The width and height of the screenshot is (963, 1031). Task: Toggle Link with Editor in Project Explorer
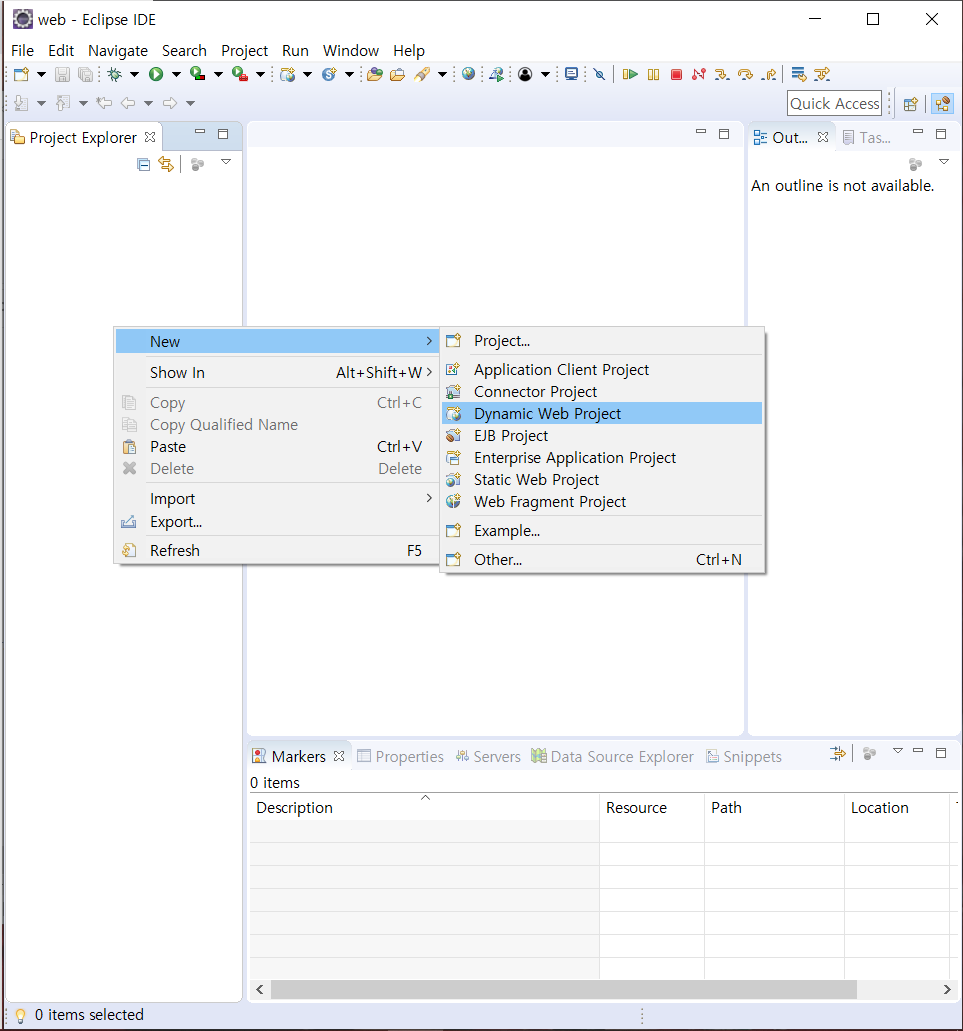click(166, 164)
